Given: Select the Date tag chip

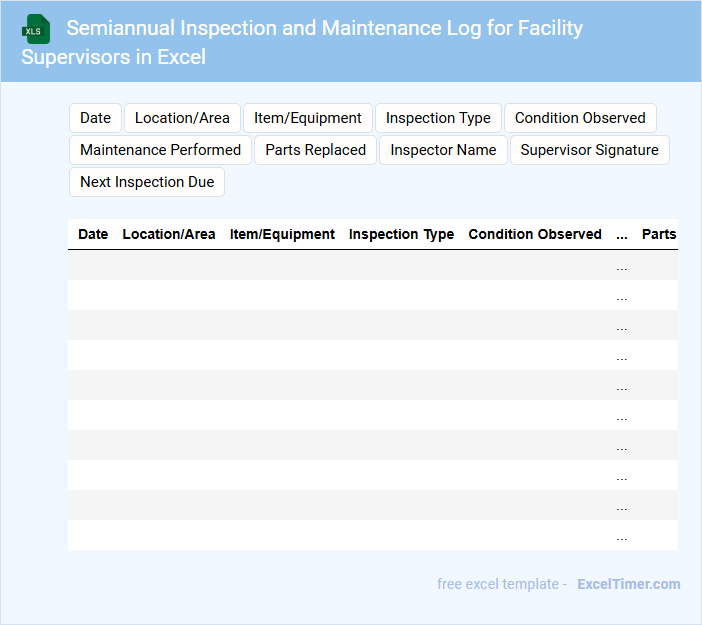Looking at the screenshot, I should pyautogui.click(x=95, y=118).
